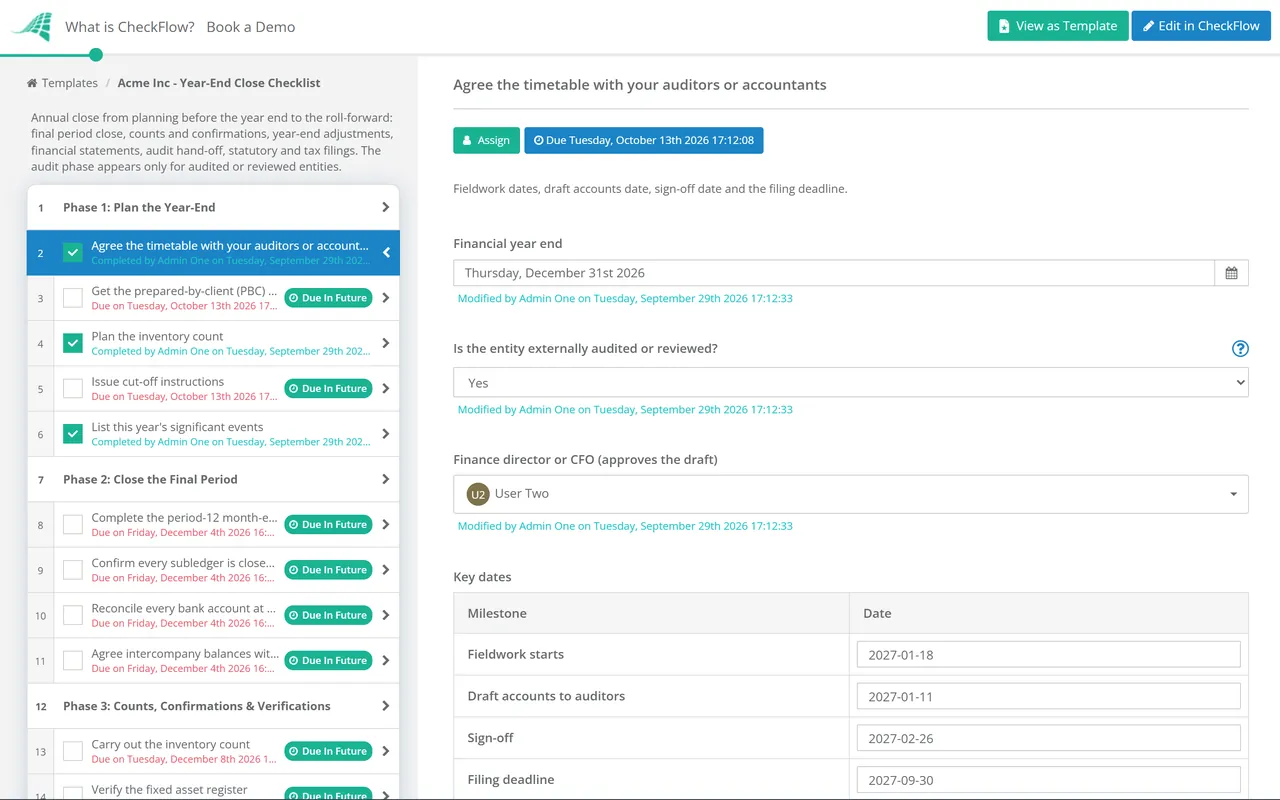Select Reconcile every bank account task row

(213, 615)
